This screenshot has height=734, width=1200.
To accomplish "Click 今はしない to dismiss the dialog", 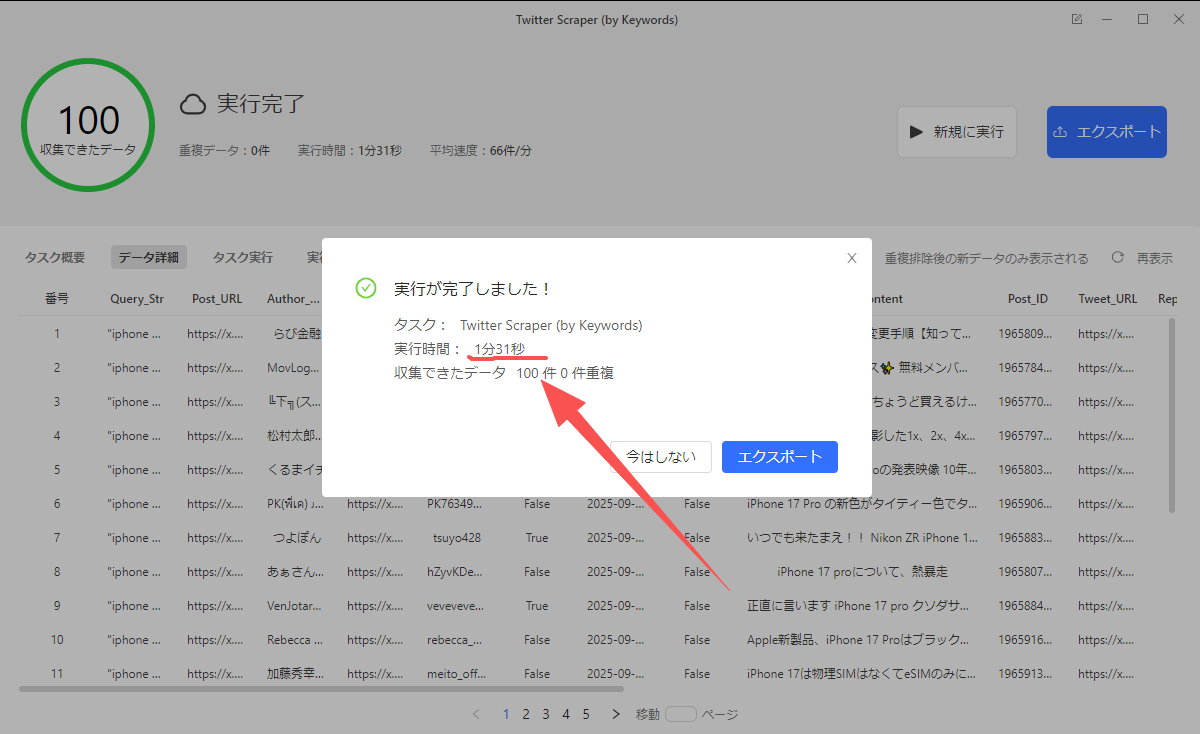I will 660,456.
